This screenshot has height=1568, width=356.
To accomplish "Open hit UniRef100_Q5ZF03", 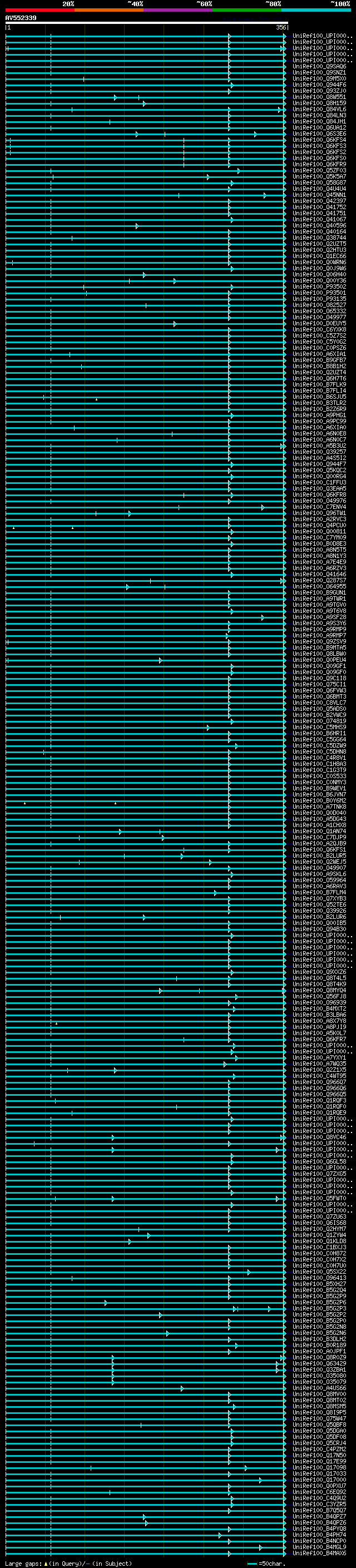I will coord(319,170).
